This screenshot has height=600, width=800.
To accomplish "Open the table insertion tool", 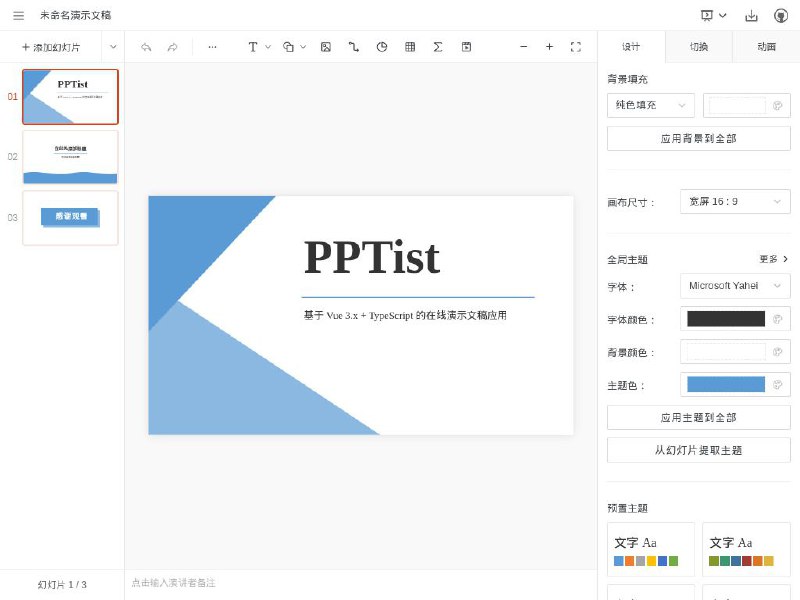I will tap(410, 46).
